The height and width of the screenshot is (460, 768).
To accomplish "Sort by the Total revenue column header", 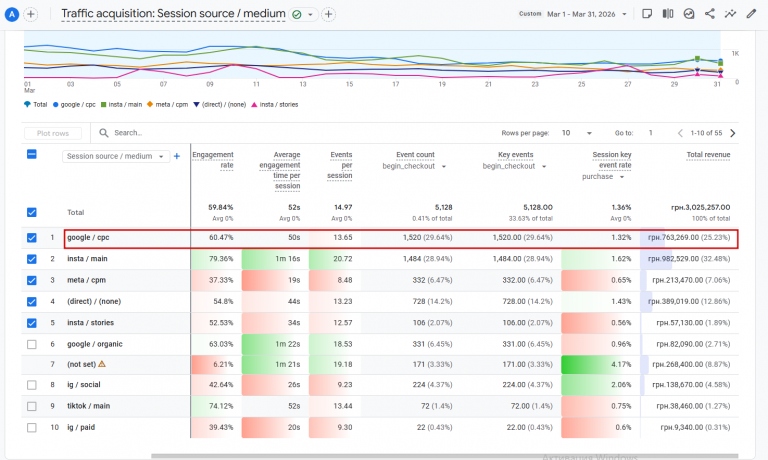I will pos(708,155).
